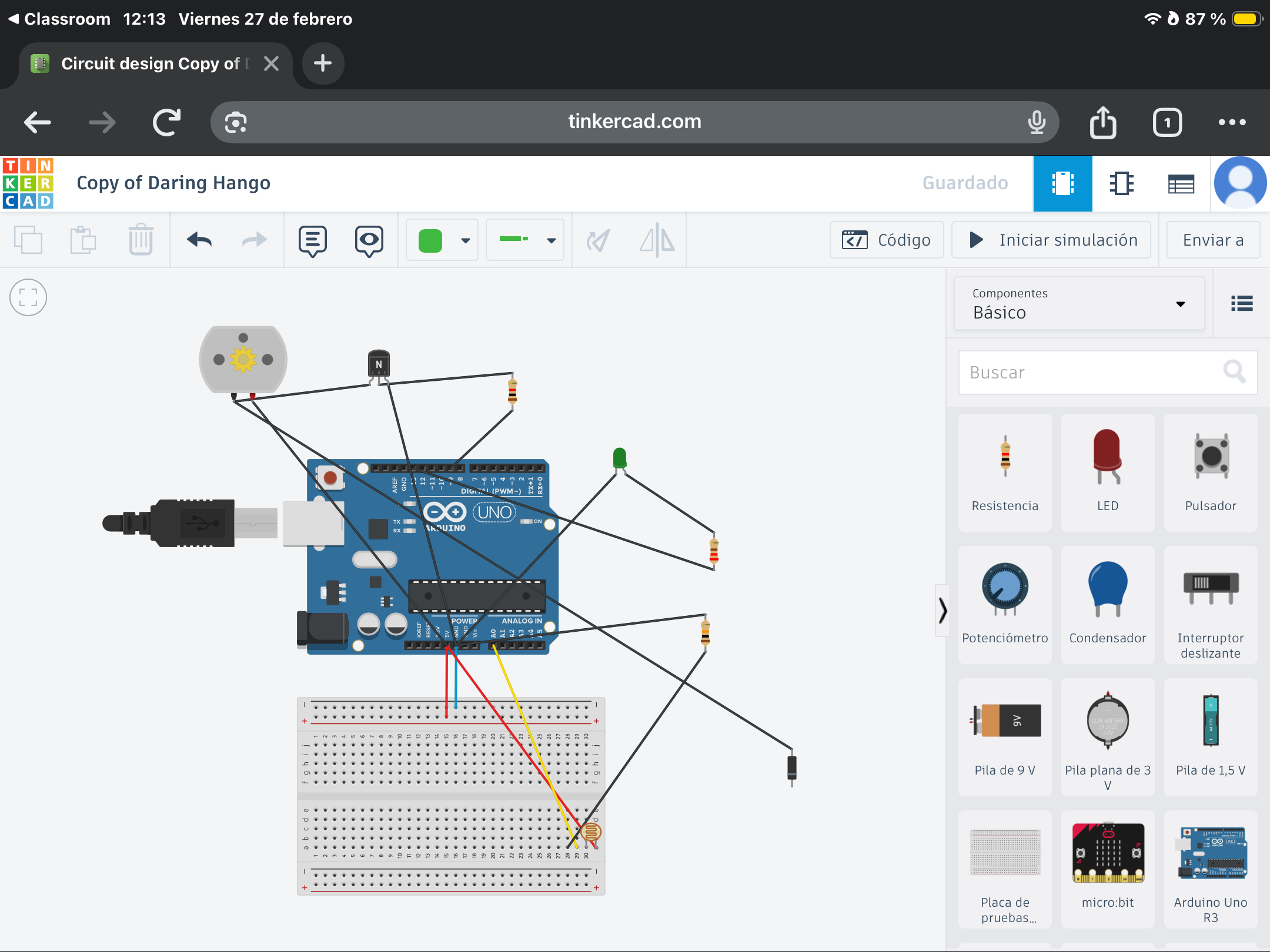1270x952 pixels.
Task: Open the wire type dropdown arrow
Action: pyautogui.click(x=551, y=240)
